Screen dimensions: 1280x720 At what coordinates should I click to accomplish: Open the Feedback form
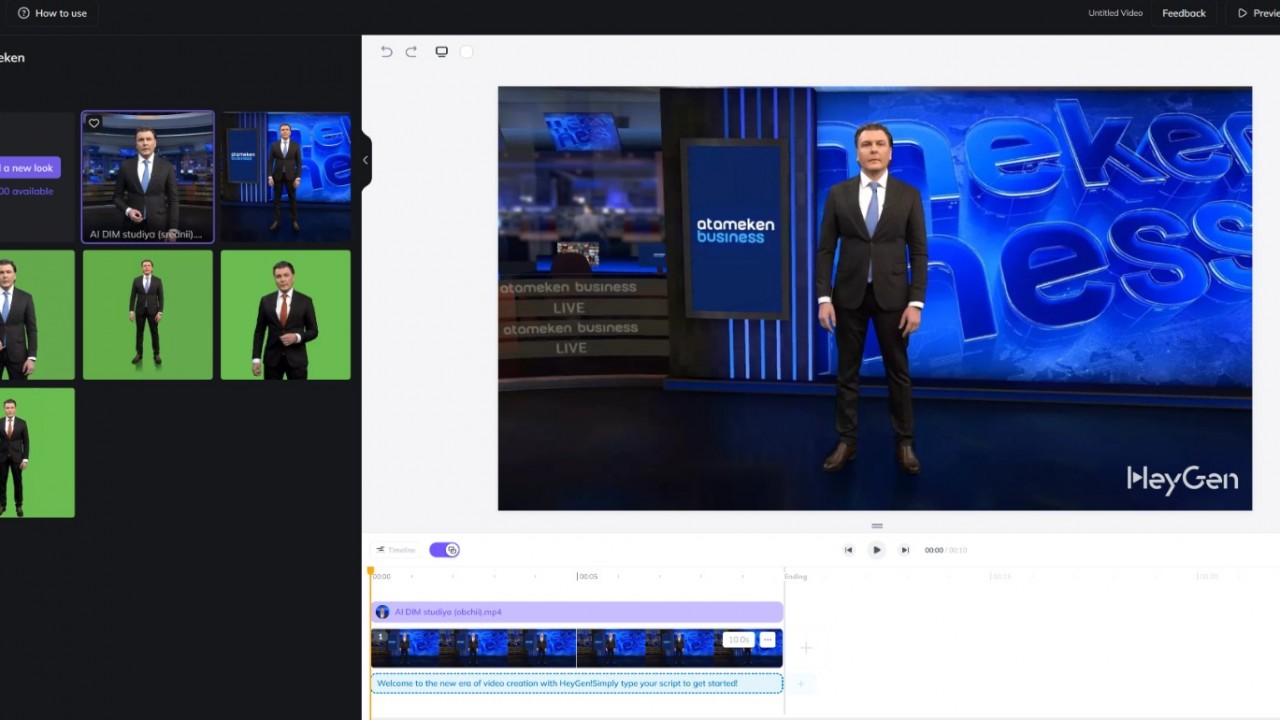(x=1184, y=13)
